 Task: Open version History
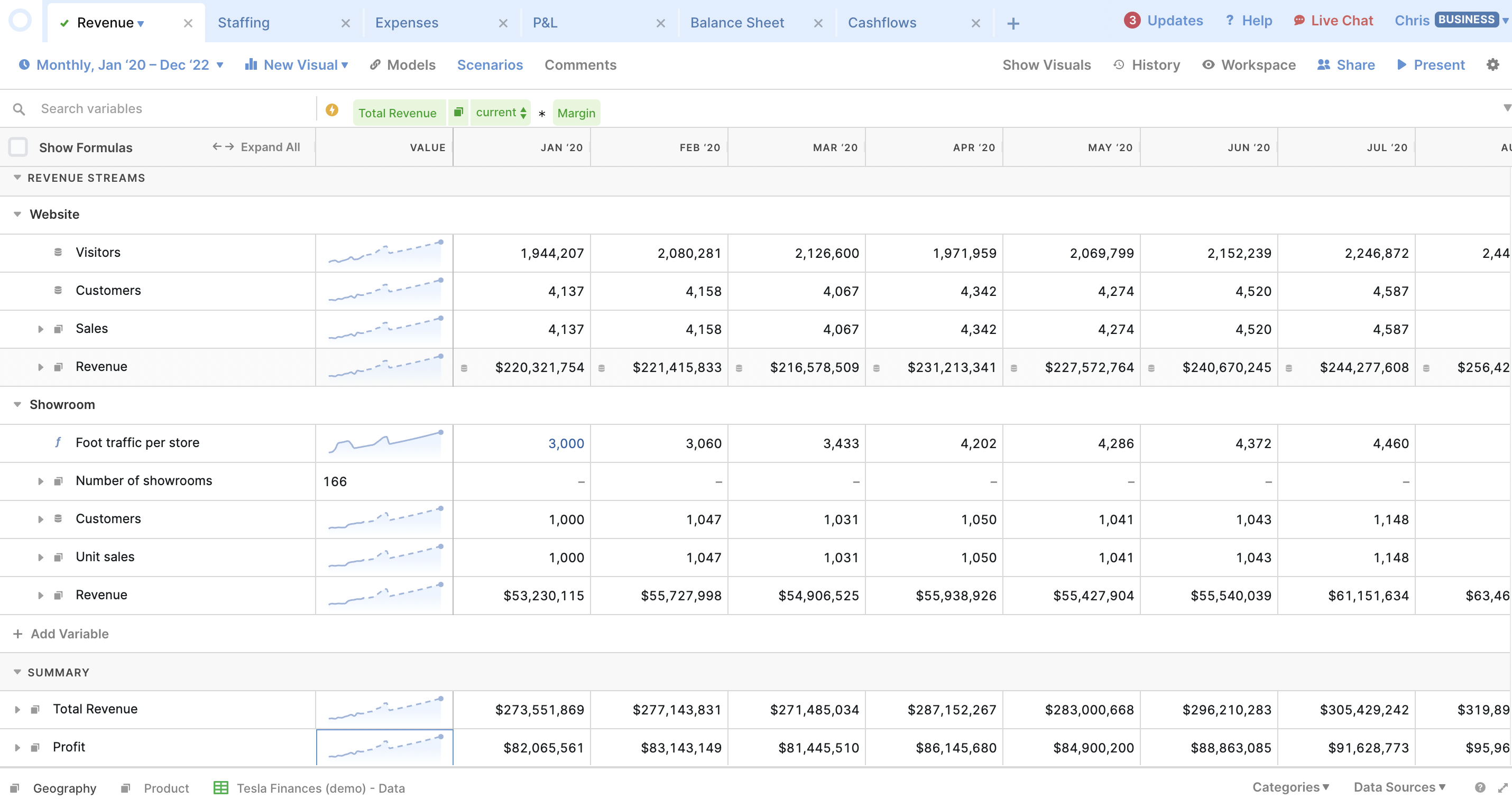pos(1147,65)
